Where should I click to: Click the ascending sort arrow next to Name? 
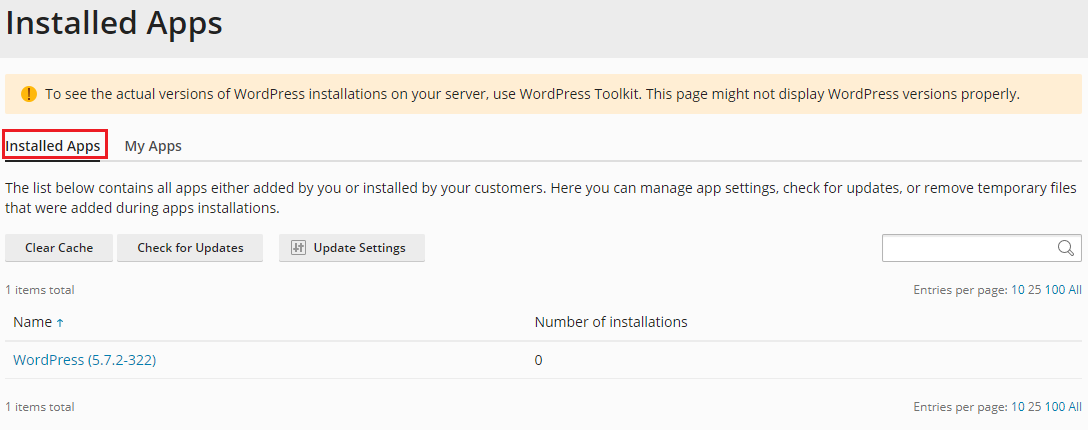coord(60,322)
